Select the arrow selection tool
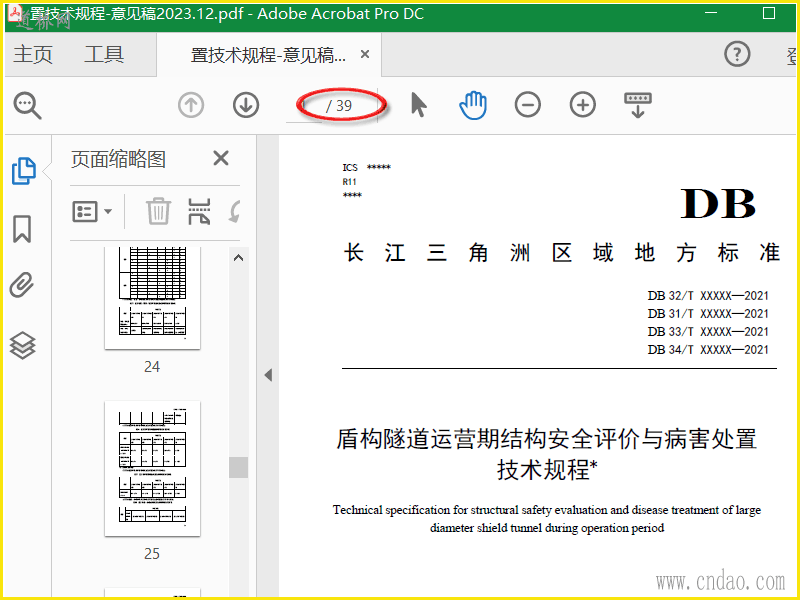800x600 pixels. tap(418, 105)
